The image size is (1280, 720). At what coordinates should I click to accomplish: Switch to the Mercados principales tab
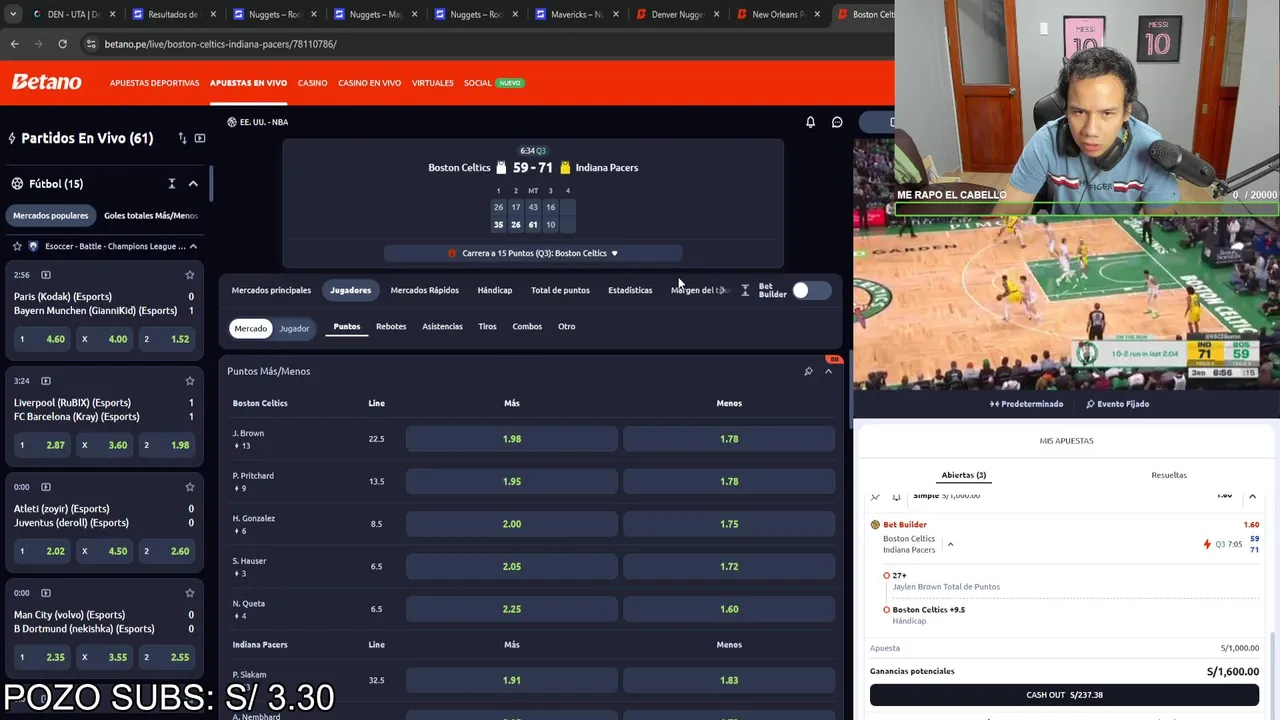pos(271,290)
